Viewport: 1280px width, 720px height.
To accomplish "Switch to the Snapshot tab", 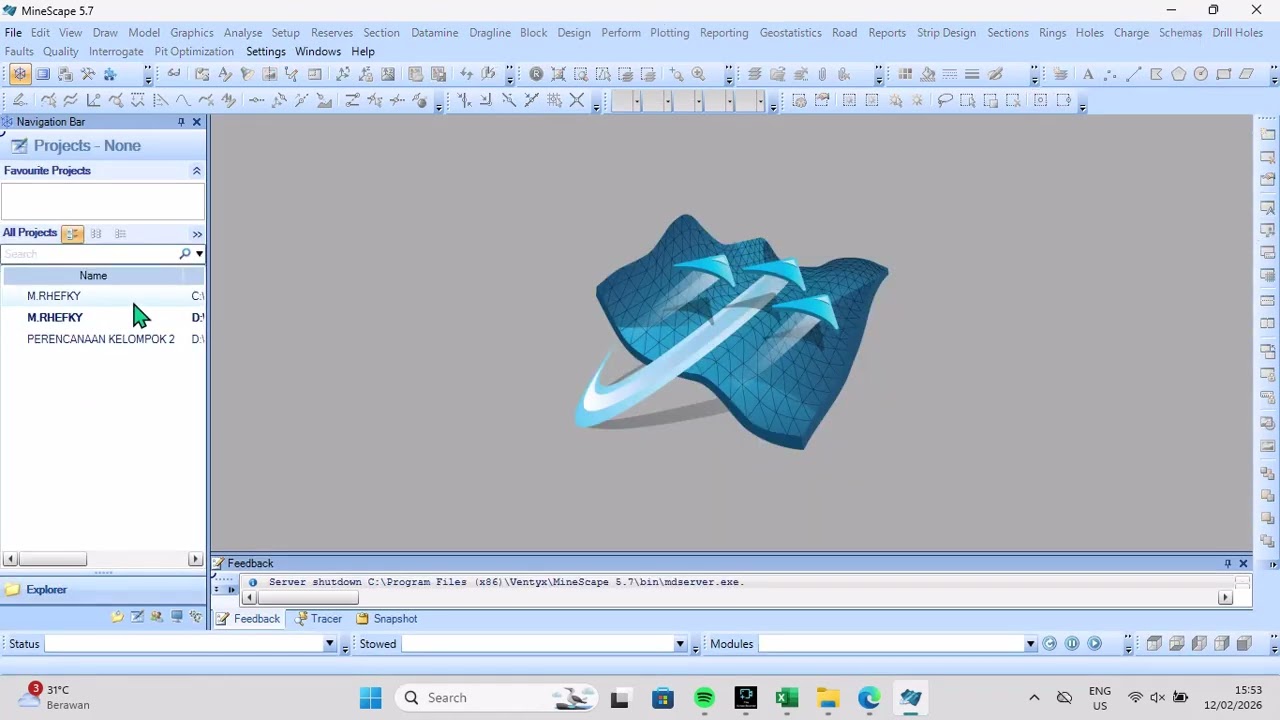I will 387,619.
